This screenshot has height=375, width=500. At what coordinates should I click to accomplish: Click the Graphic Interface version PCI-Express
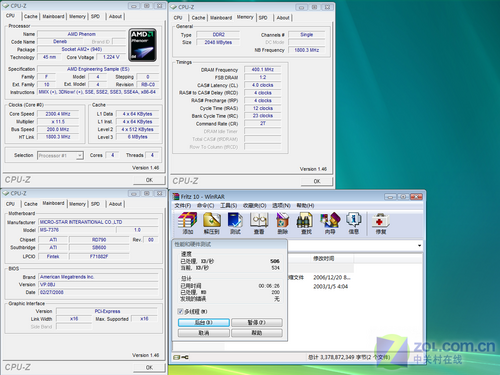107,311
